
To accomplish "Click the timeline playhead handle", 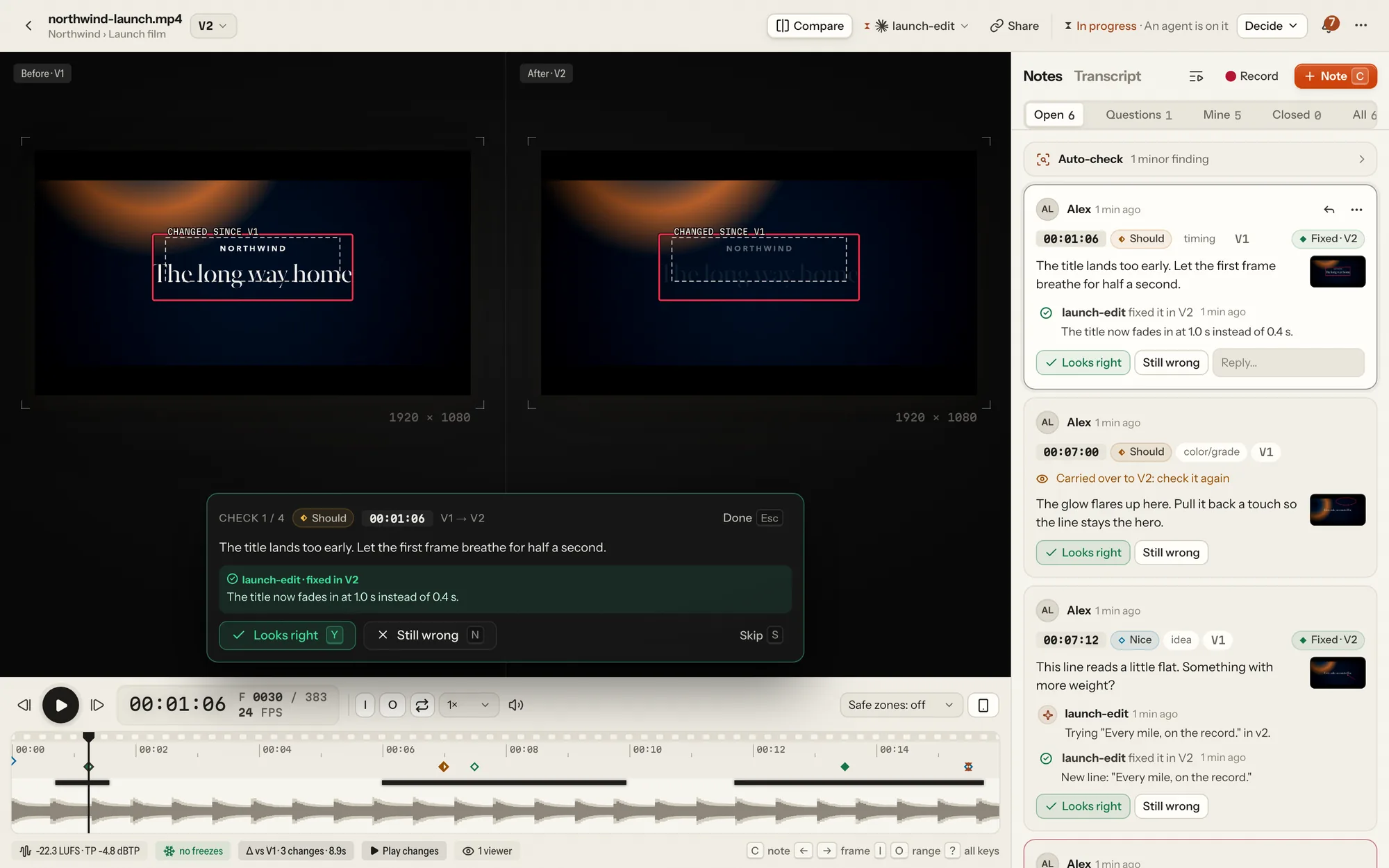I will [x=89, y=737].
